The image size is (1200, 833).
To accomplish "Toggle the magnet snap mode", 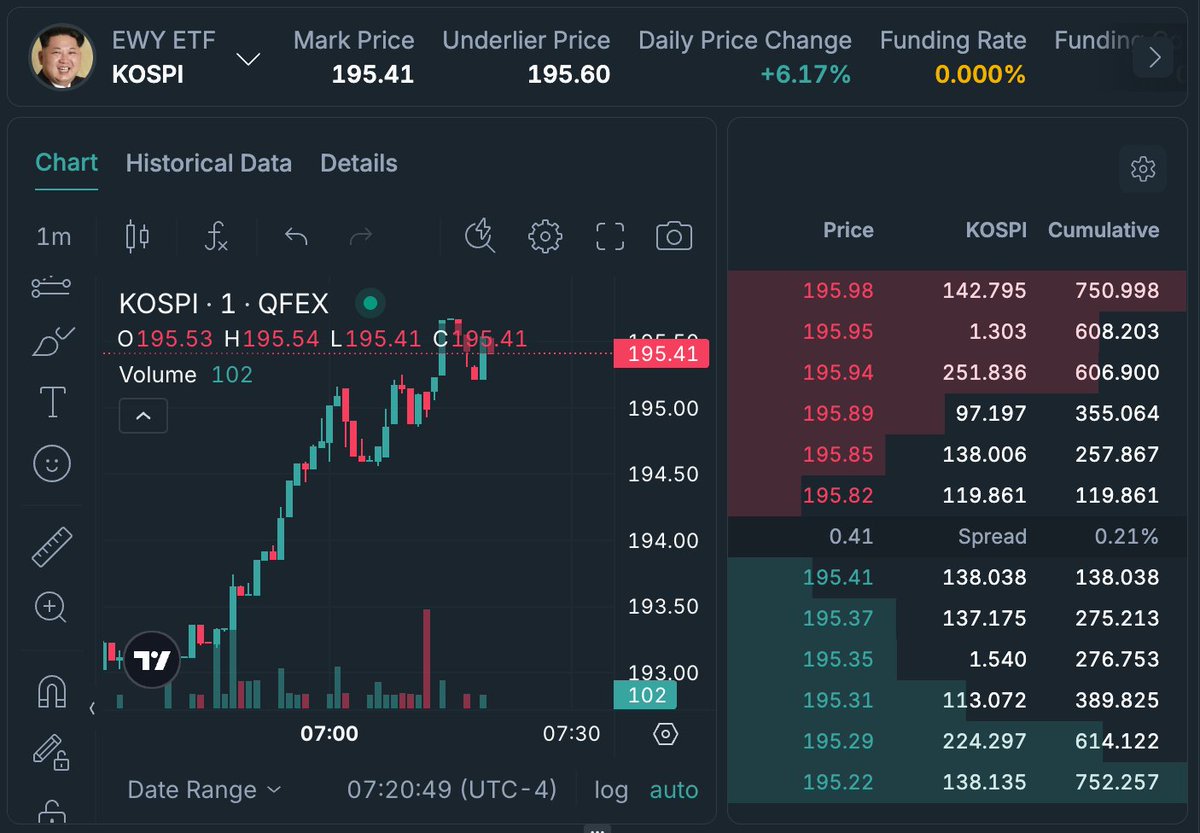I will (x=51, y=691).
